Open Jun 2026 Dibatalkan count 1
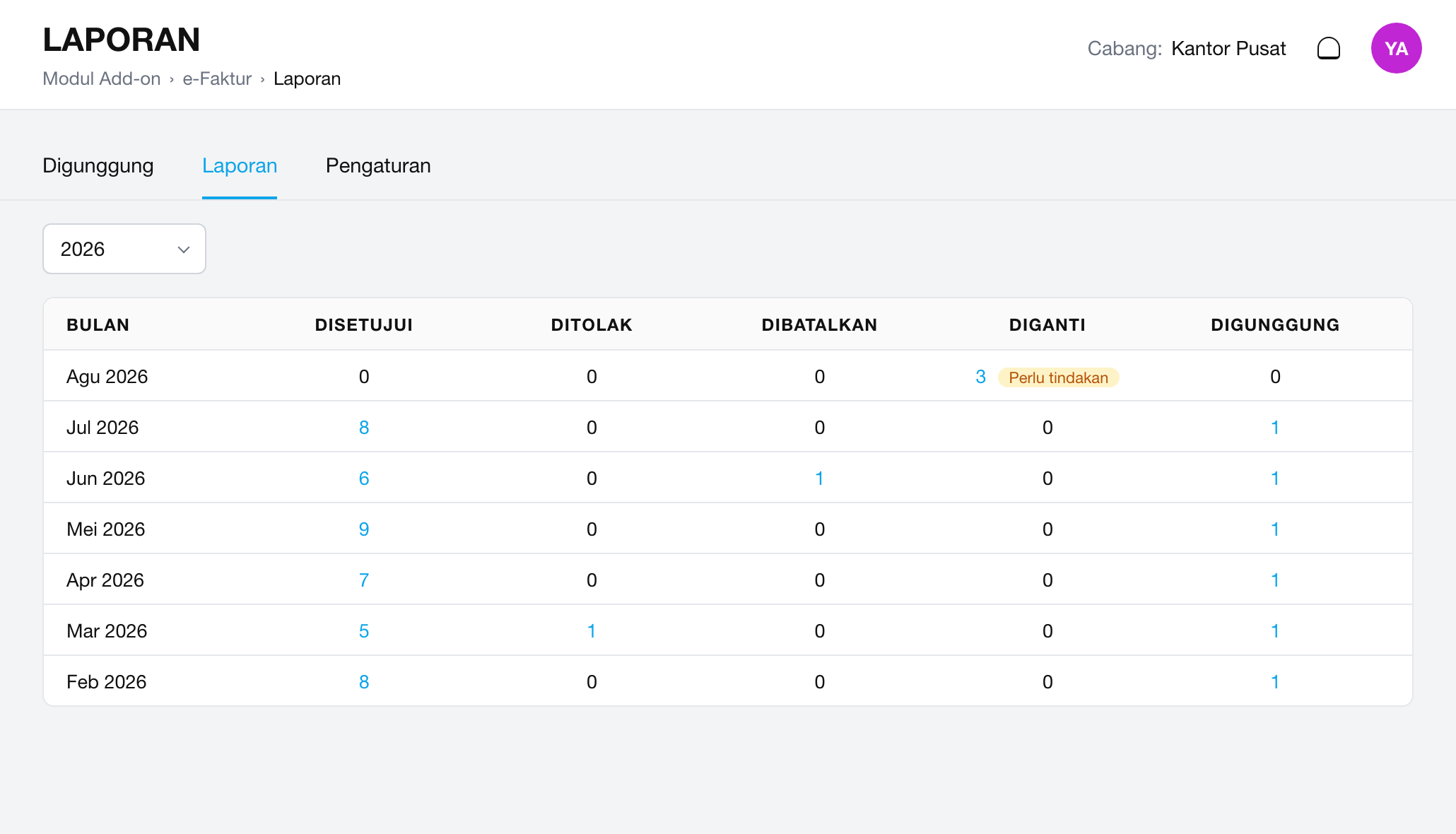Image resolution: width=1456 pixels, height=834 pixels. click(x=819, y=478)
